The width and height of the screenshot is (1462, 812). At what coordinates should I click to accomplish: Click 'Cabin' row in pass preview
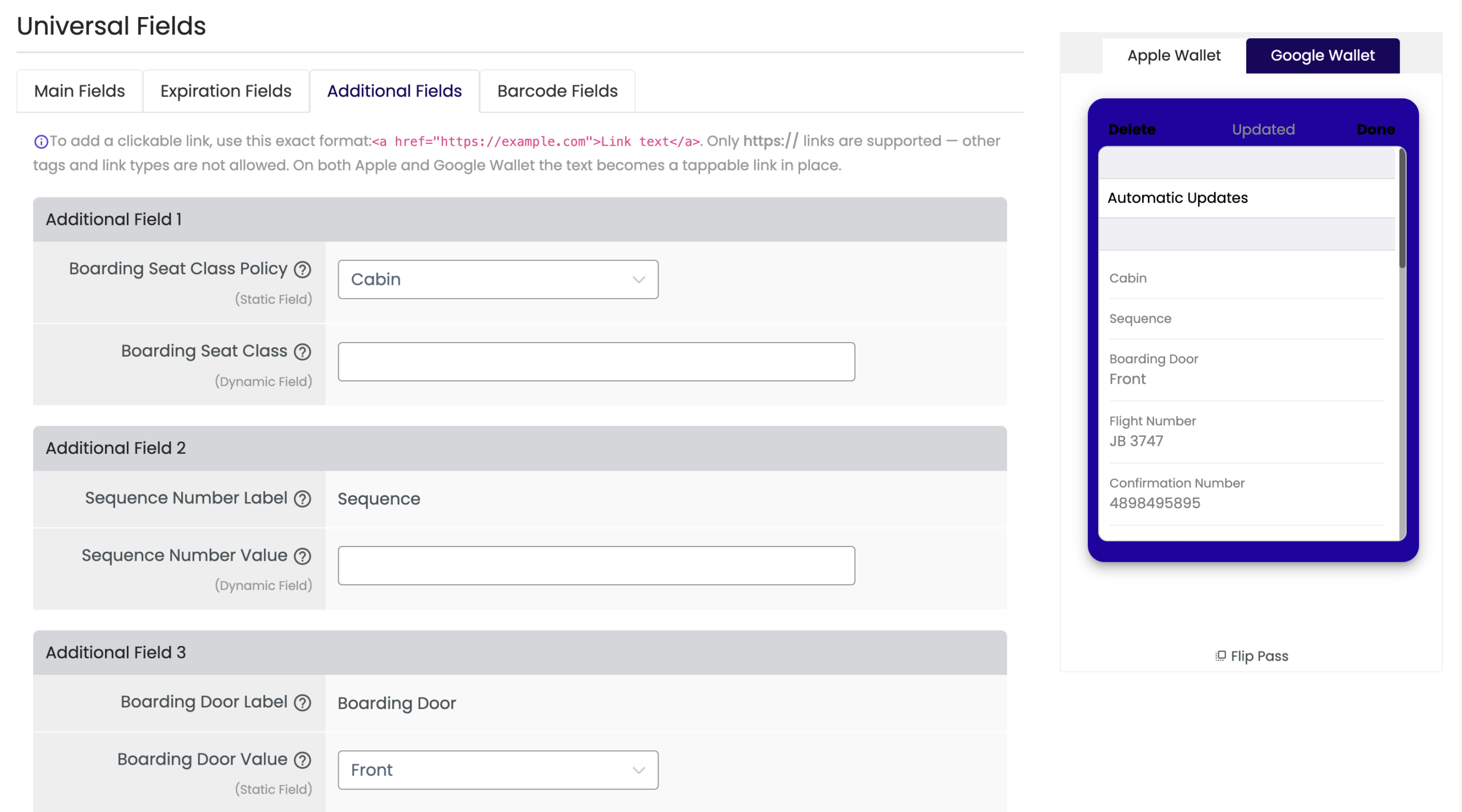tap(1247, 278)
